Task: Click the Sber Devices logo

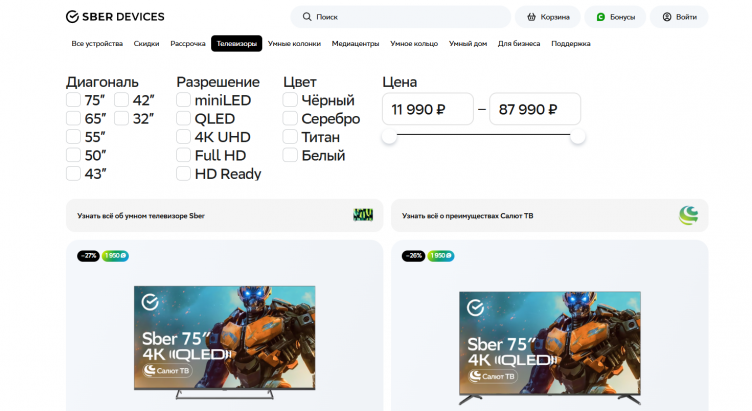Action: point(115,17)
